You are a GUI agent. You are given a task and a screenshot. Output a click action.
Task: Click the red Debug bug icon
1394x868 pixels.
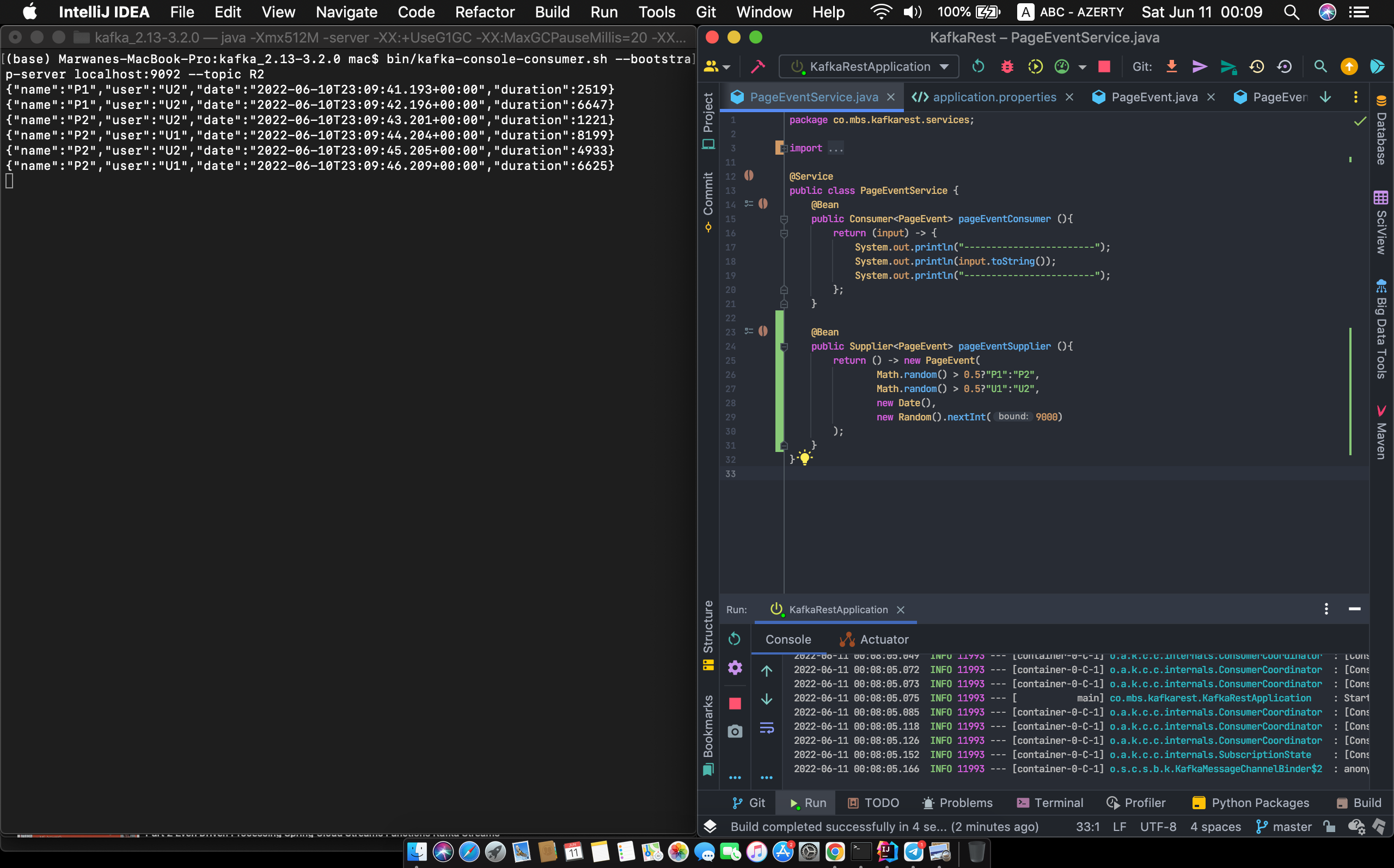click(1007, 66)
